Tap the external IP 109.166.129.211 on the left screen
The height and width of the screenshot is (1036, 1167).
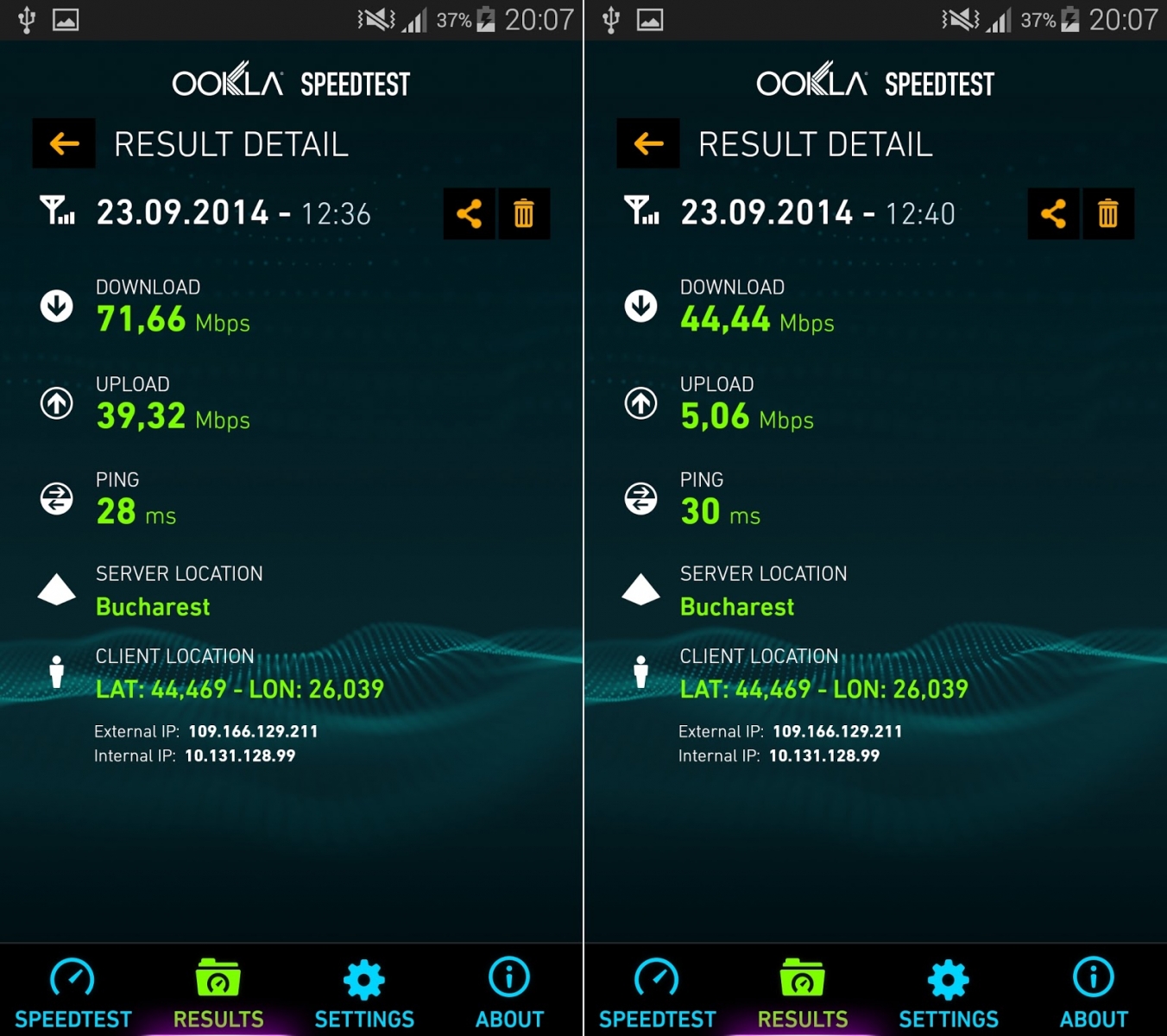pyautogui.click(x=253, y=731)
